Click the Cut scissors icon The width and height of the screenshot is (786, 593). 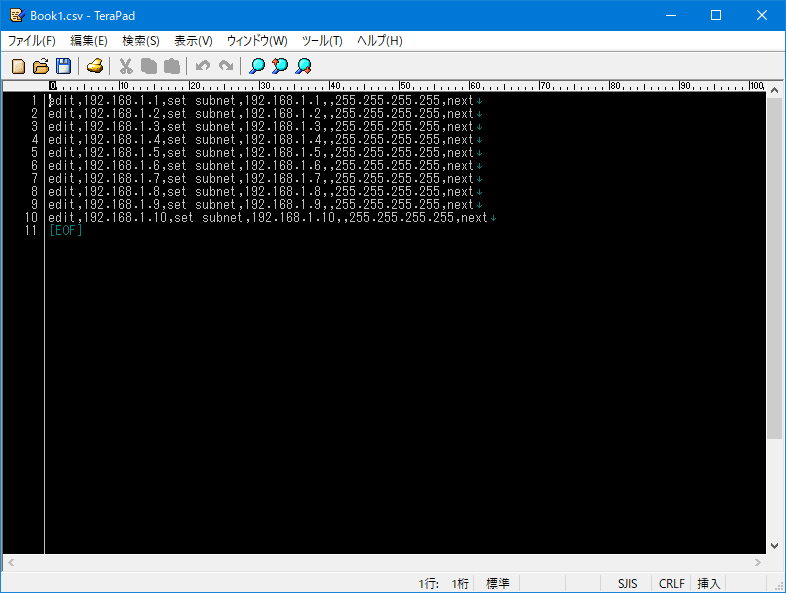[x=126, y=67]
